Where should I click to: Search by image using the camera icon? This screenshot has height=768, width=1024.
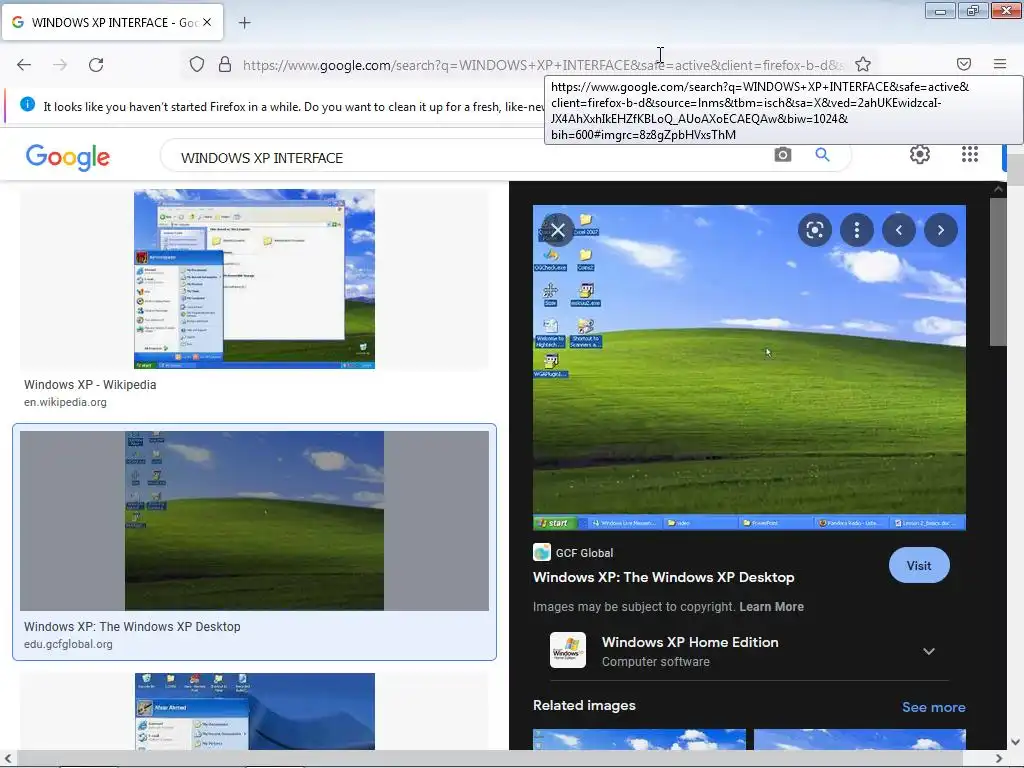pos(782,155)
